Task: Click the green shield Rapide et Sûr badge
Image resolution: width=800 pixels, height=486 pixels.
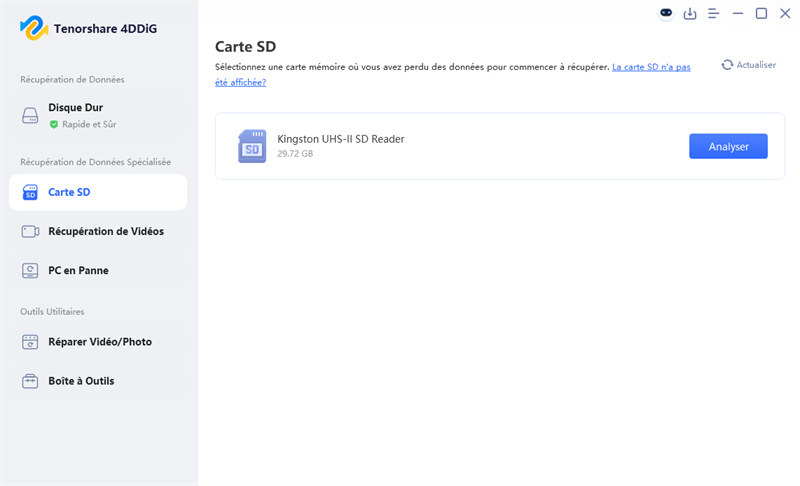Action: (54, 124)
